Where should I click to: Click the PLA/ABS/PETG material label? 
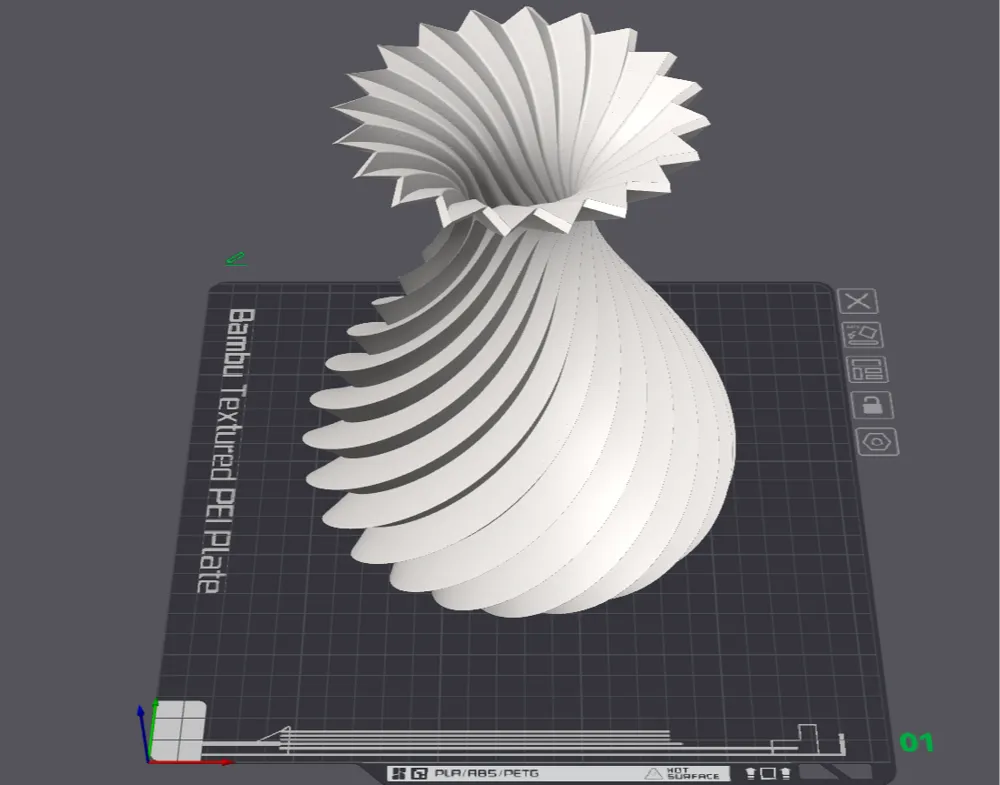[487, 774]
